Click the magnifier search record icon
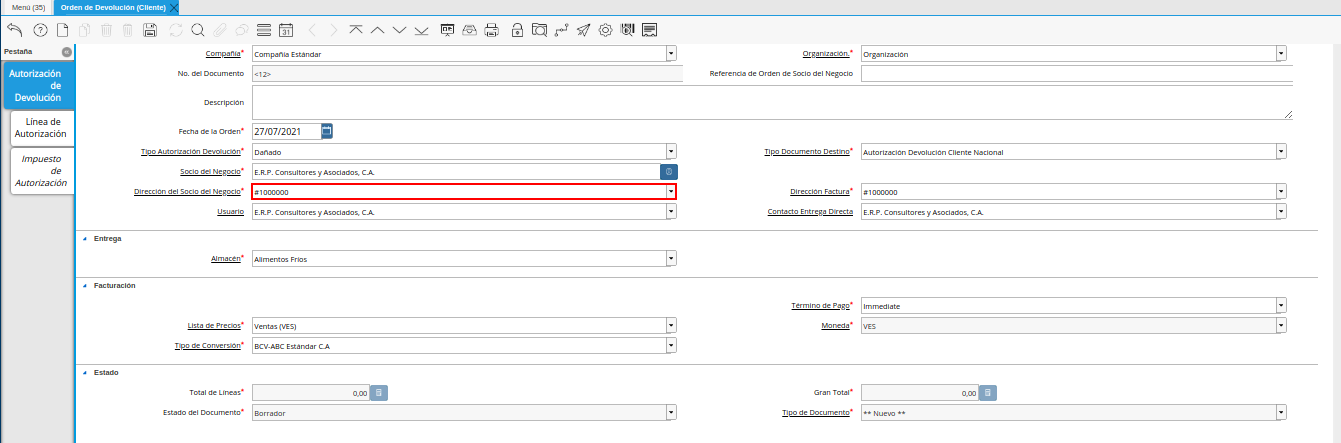This screenshot has width=1341, height=443. [x=197, y=30]
